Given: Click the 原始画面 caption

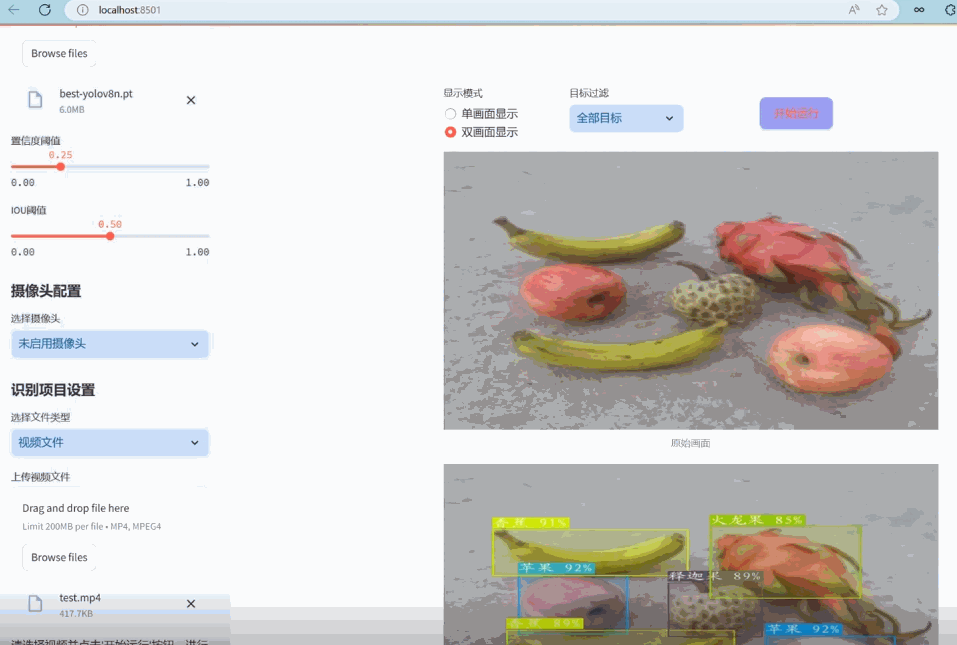Looking at the screenshot, I should (x=690, y=444).
